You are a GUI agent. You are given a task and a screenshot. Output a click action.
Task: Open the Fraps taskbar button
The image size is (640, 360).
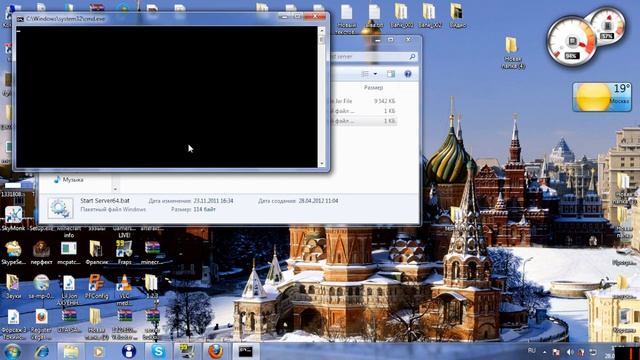pyautogui.click(x=187, y=351)
